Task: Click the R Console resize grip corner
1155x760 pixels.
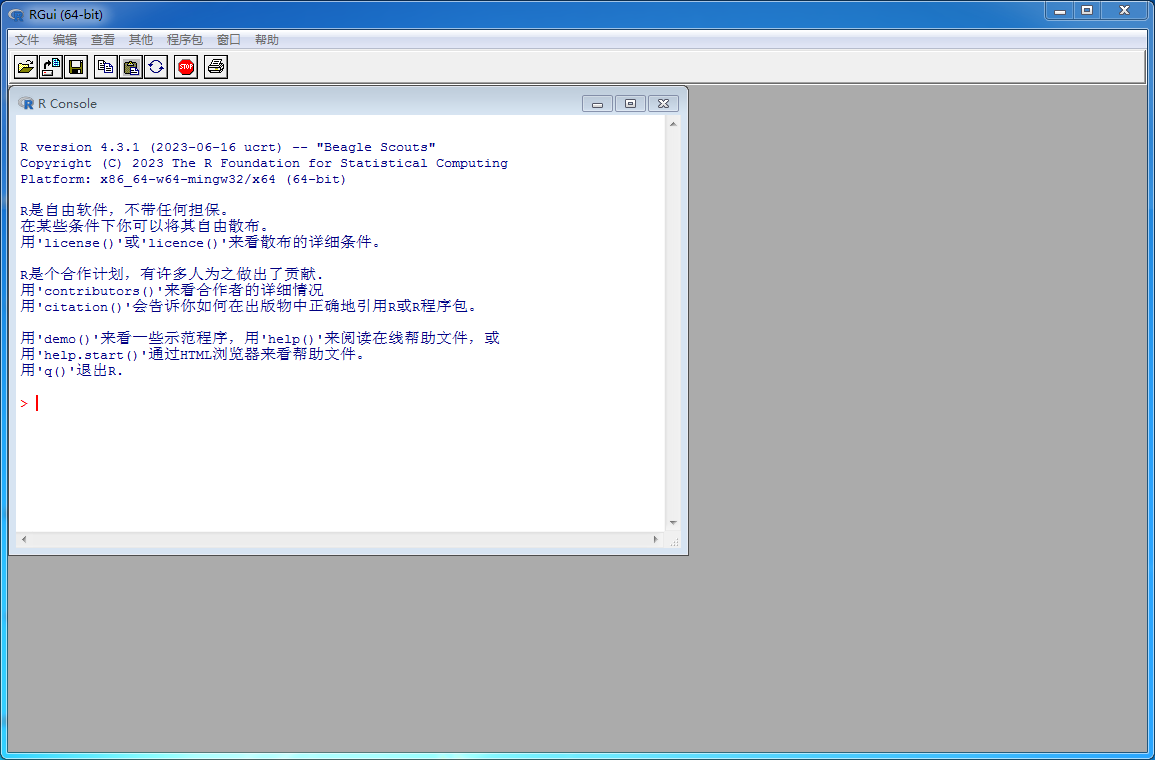Action: [x=673, y=541]
